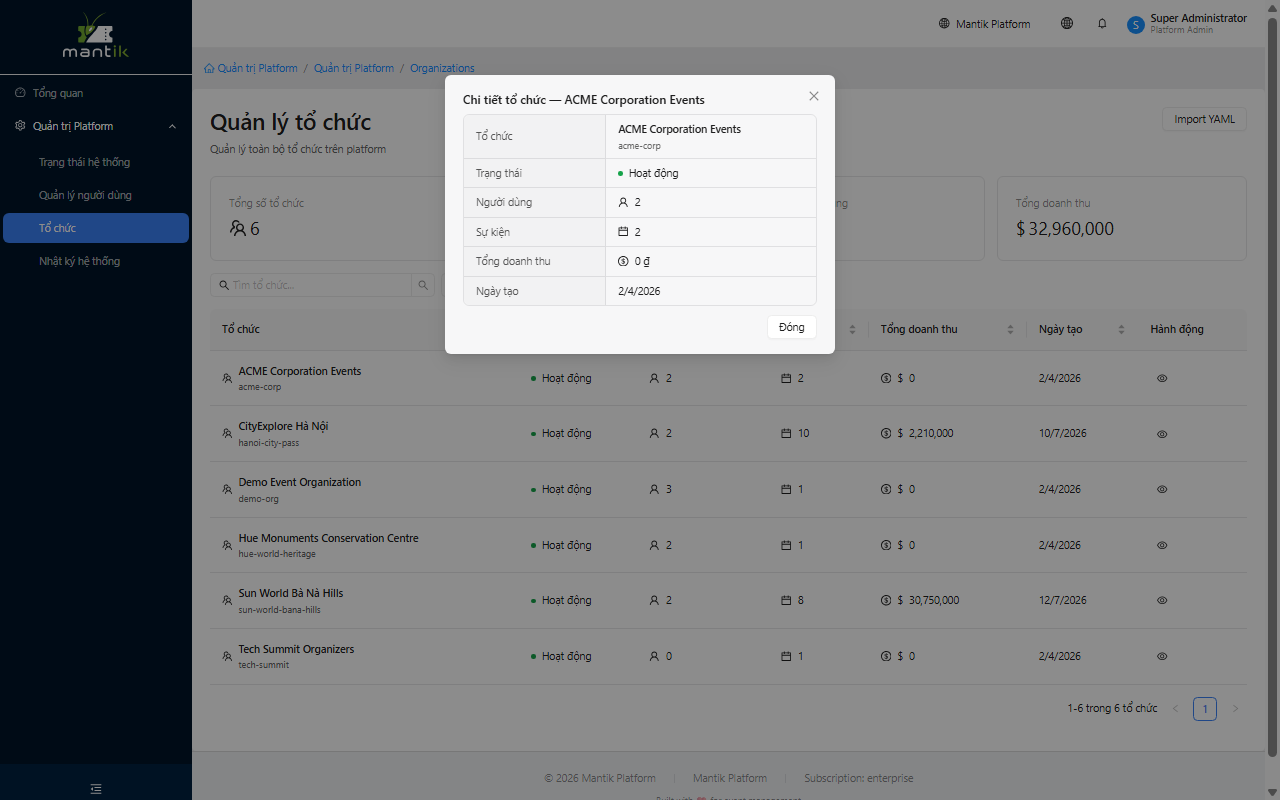Click the Mantik Platform link in the footer
This screenshot has width=1280, height=800.
point(730,778)
